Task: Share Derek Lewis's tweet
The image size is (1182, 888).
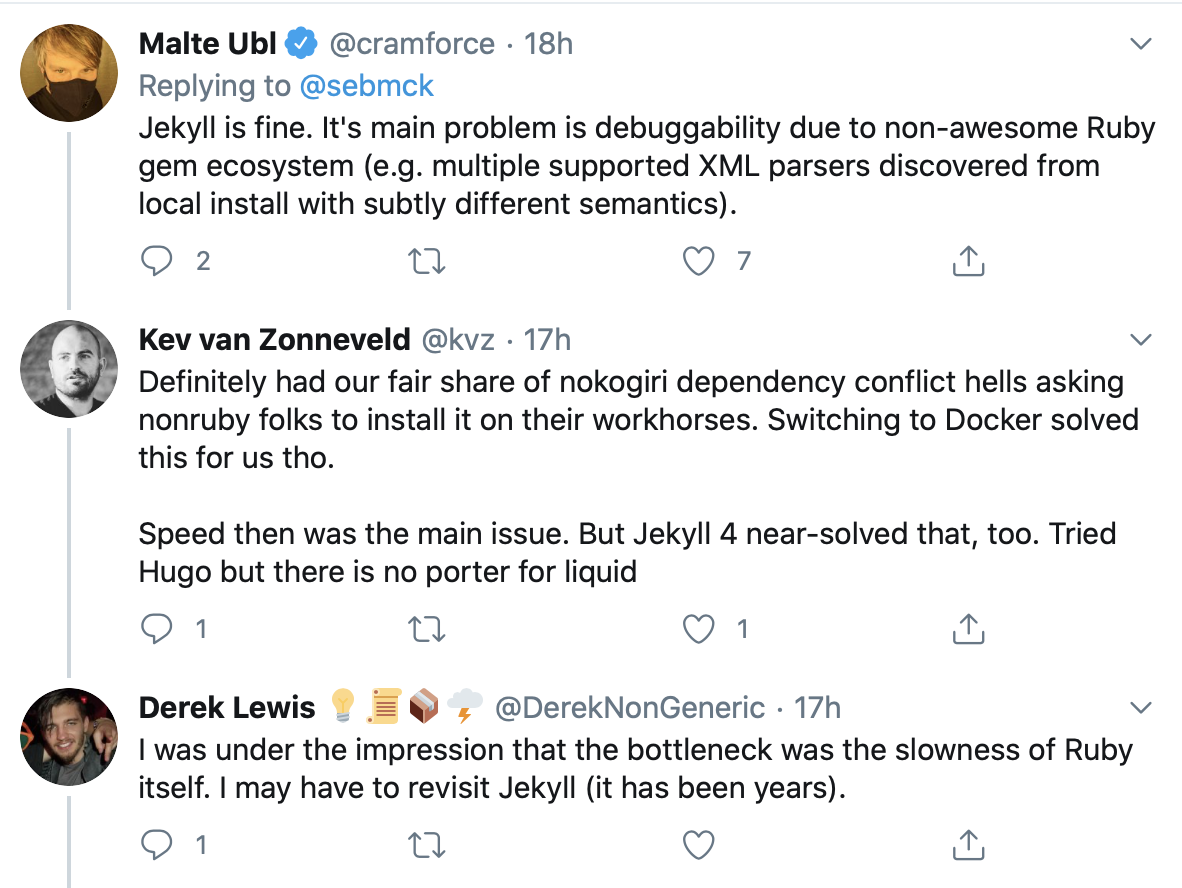Action: 967,844
